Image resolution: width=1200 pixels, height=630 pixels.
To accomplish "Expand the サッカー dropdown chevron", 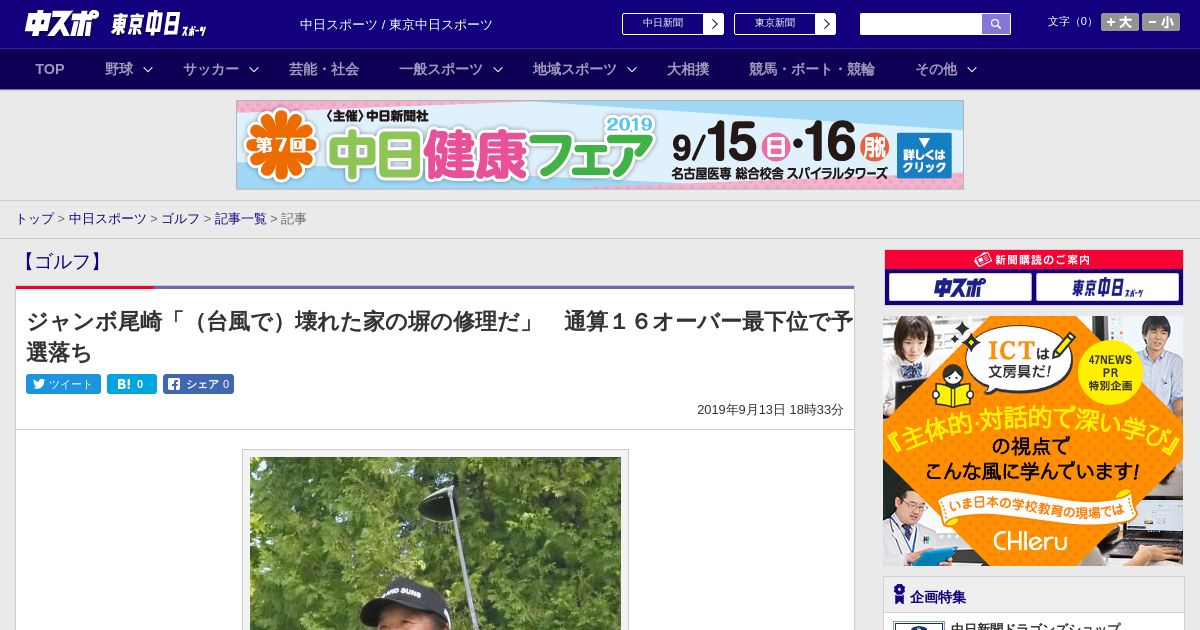I will tap(254, 69).
